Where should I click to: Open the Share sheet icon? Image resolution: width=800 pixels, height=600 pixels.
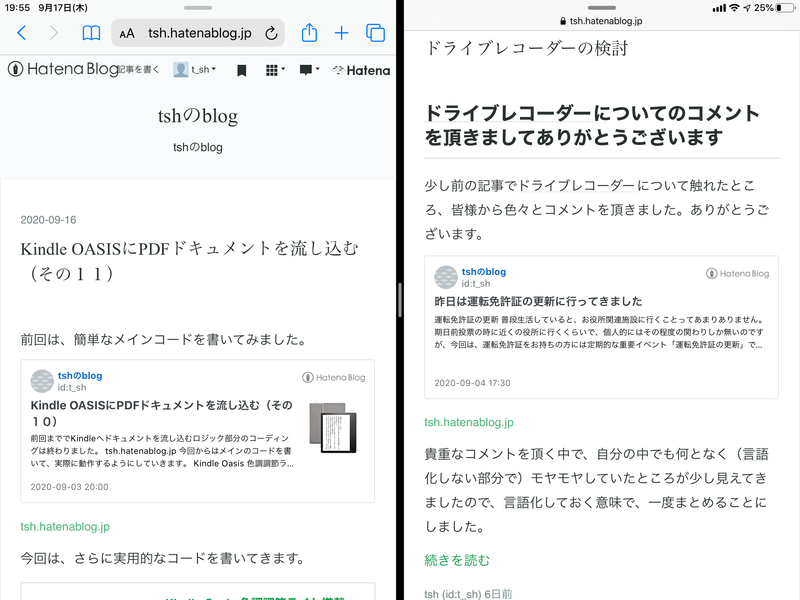pyautogui.click(x=309, y=33)
